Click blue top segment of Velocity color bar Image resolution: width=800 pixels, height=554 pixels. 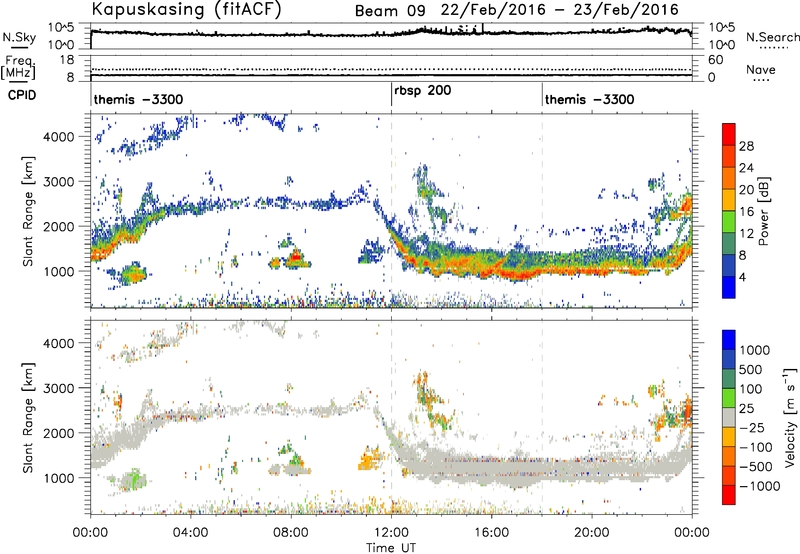[729, 340]
